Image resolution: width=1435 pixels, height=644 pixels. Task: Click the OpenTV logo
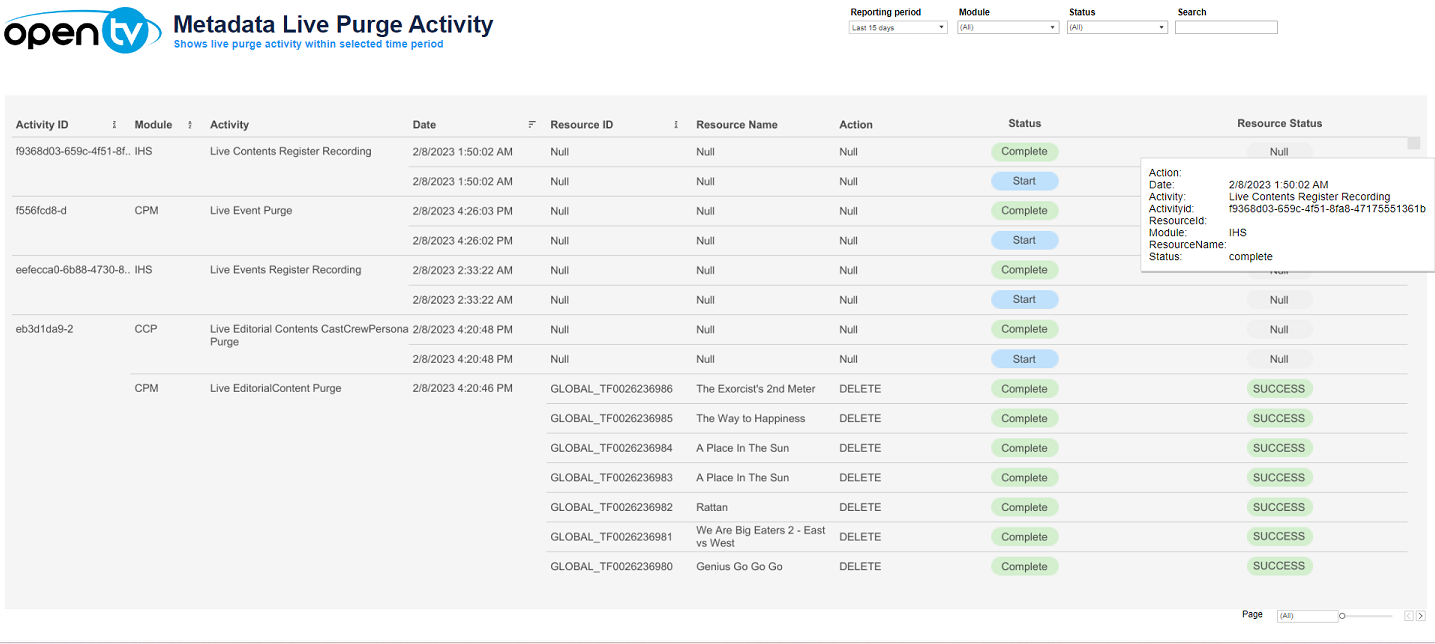pyautogui.click(x=82, y=33)
